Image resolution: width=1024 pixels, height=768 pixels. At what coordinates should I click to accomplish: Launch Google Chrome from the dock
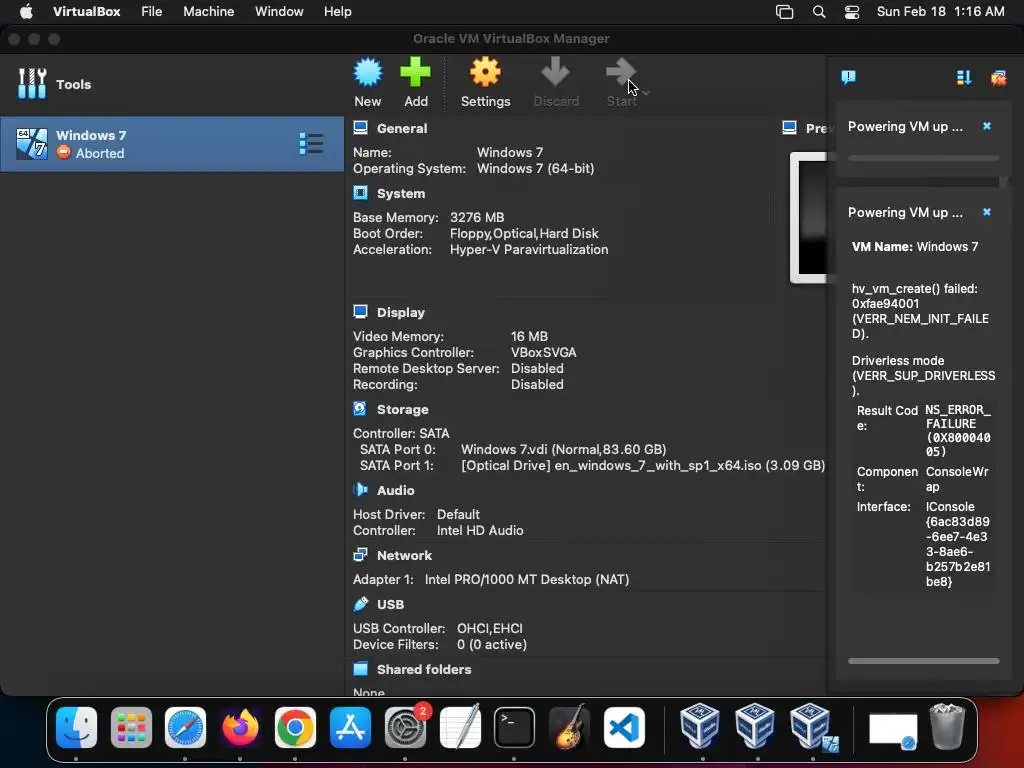295,727
